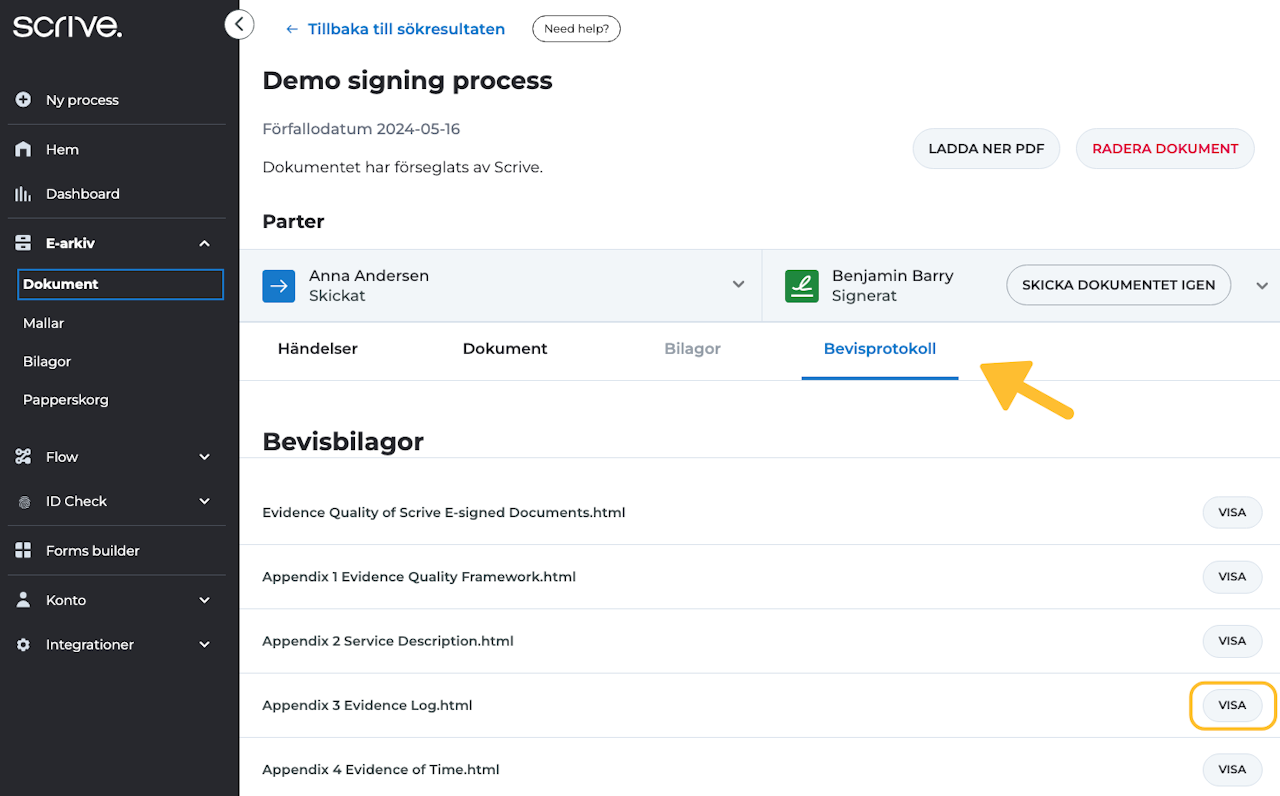Image resolution: width=1280 pixels, height=796 pixels.
Task: Collapse the E-arkiv sidebar section
Action: point(204,243)
